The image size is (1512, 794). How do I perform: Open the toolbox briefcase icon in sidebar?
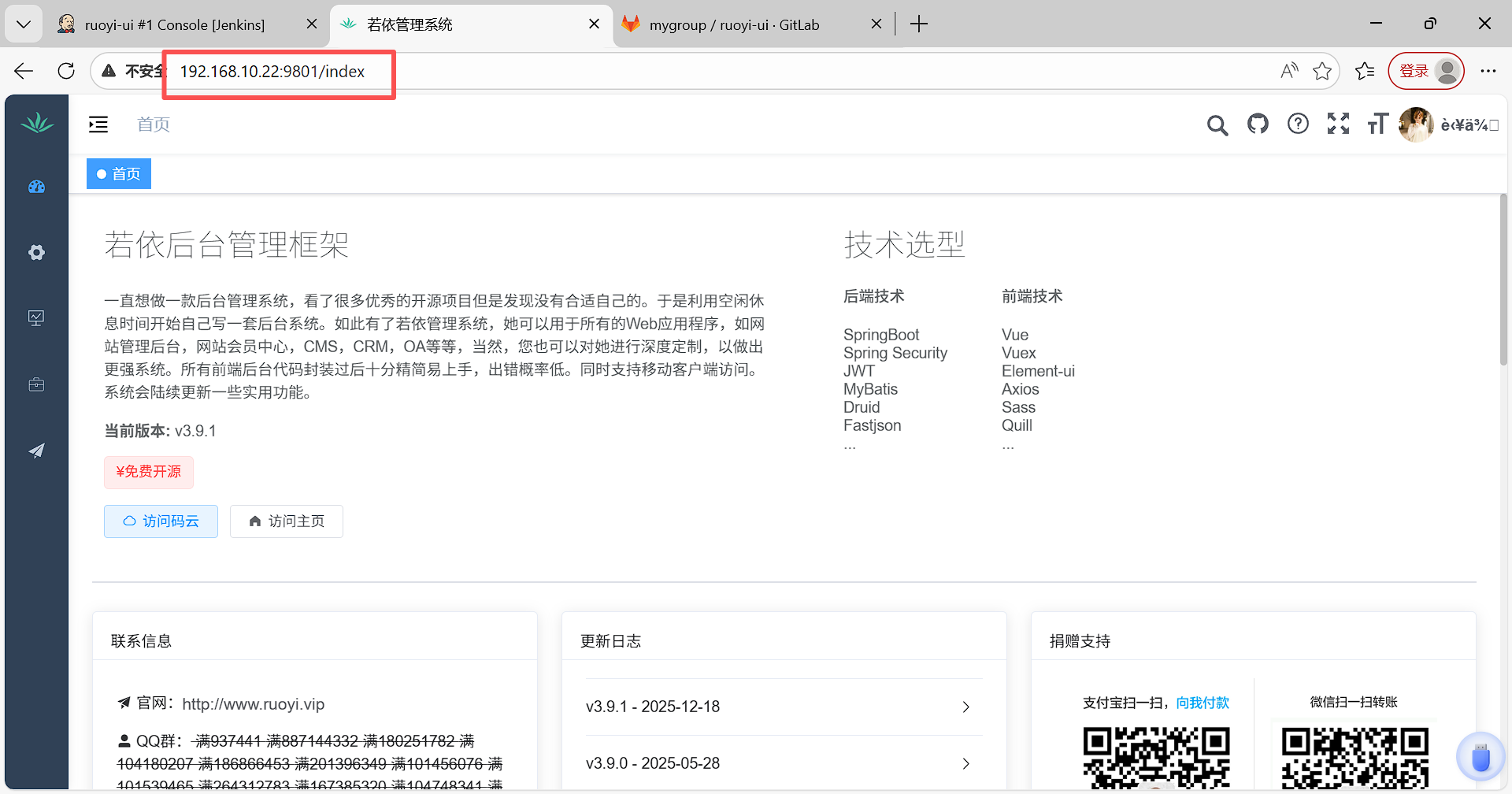[x=36, y=384]
